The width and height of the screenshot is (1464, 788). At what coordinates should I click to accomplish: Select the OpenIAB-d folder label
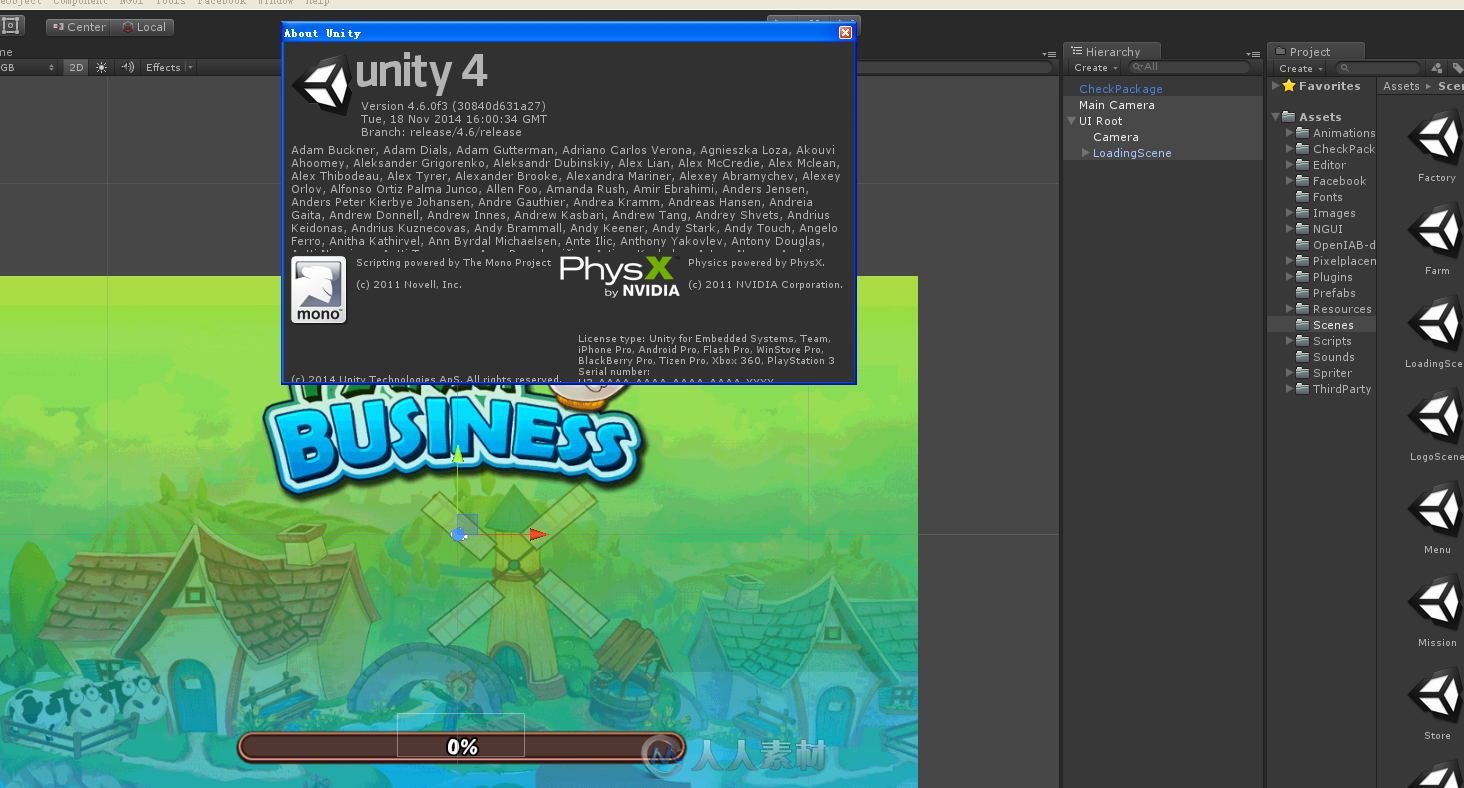pos(1344,245)
